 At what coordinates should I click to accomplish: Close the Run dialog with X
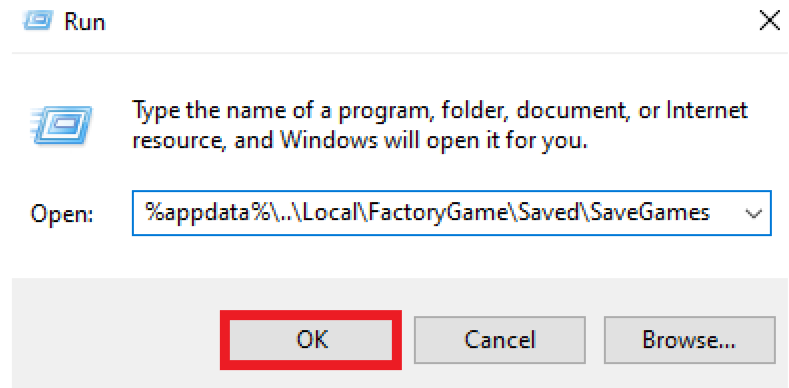(769, 22)
